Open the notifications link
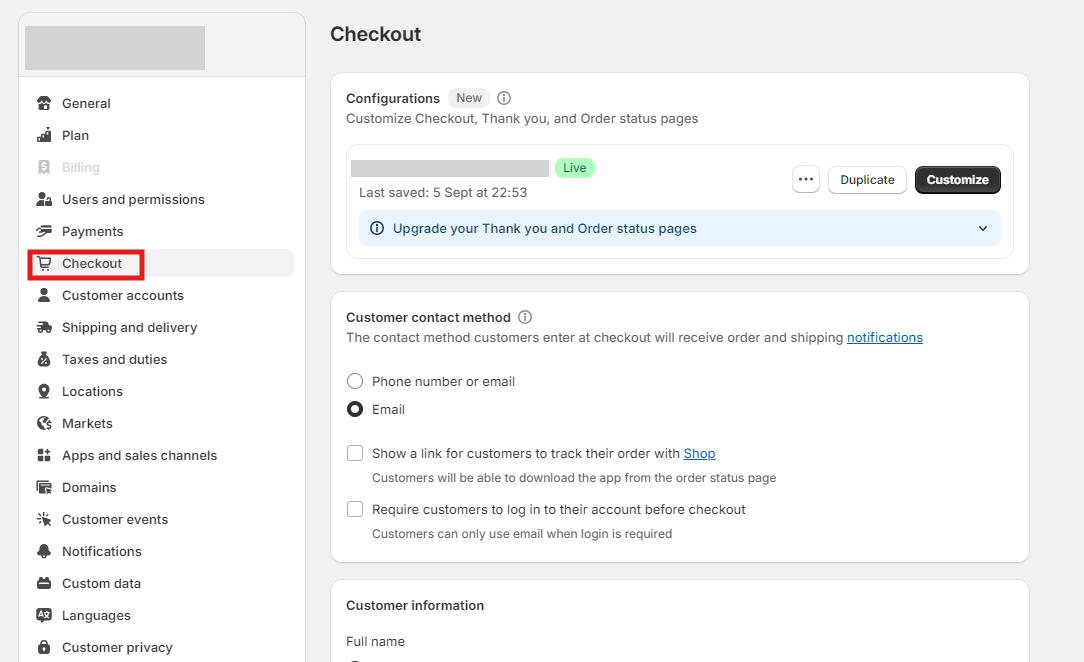Screen dimensions: 1084x662 [x=884, y=338]
